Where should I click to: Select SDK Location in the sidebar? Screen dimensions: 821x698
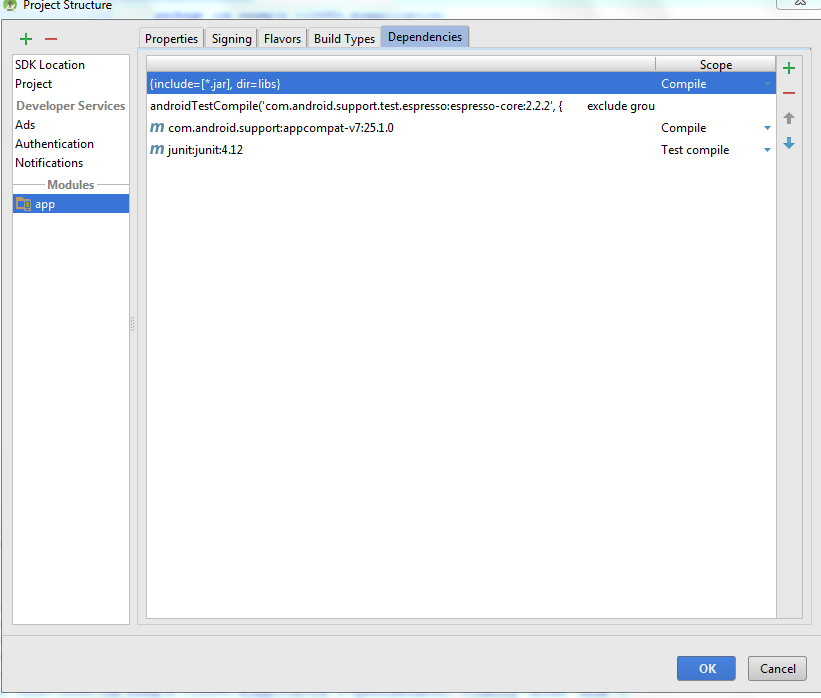(50, 65)
